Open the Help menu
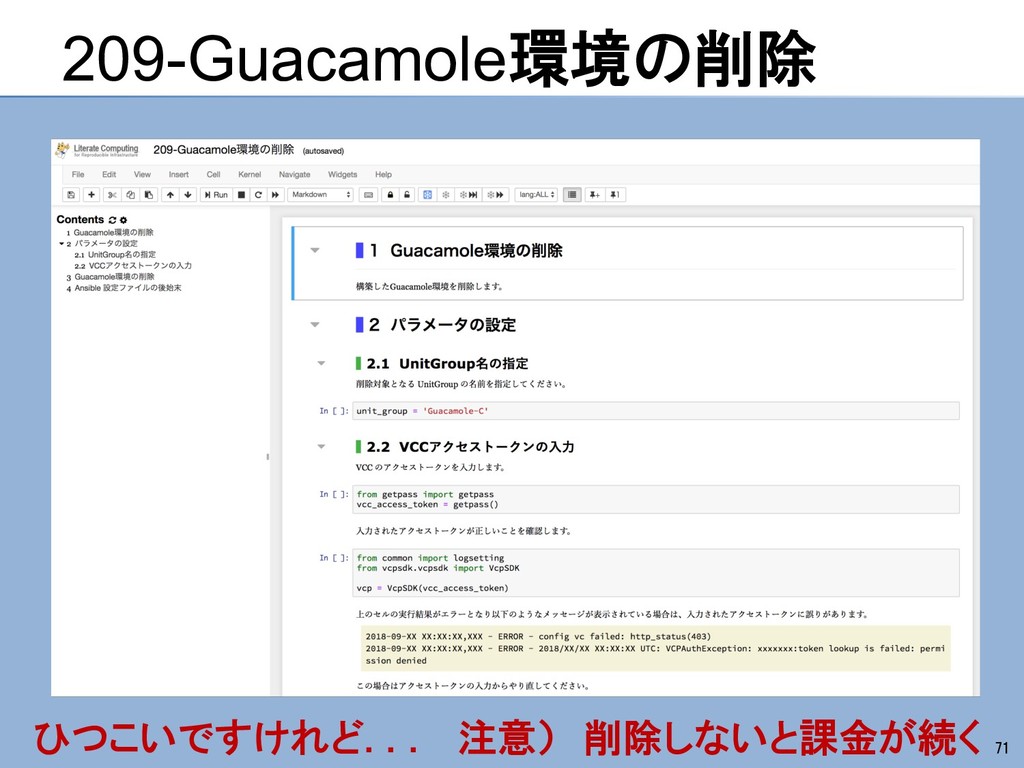This screenshot has width=1024, height=768. click(x=383, y=174)
